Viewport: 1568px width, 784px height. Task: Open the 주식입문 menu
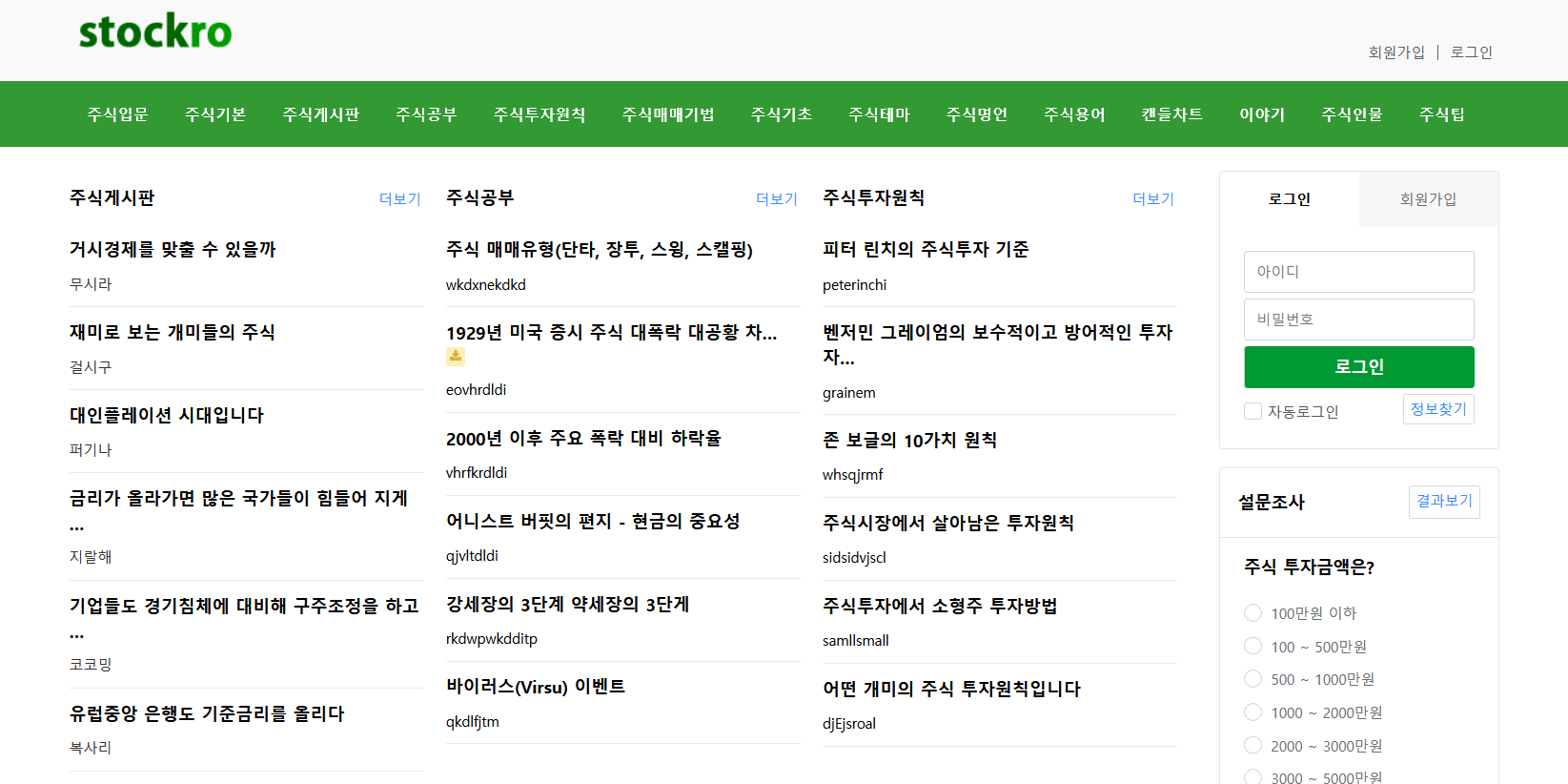pos(118,114)
